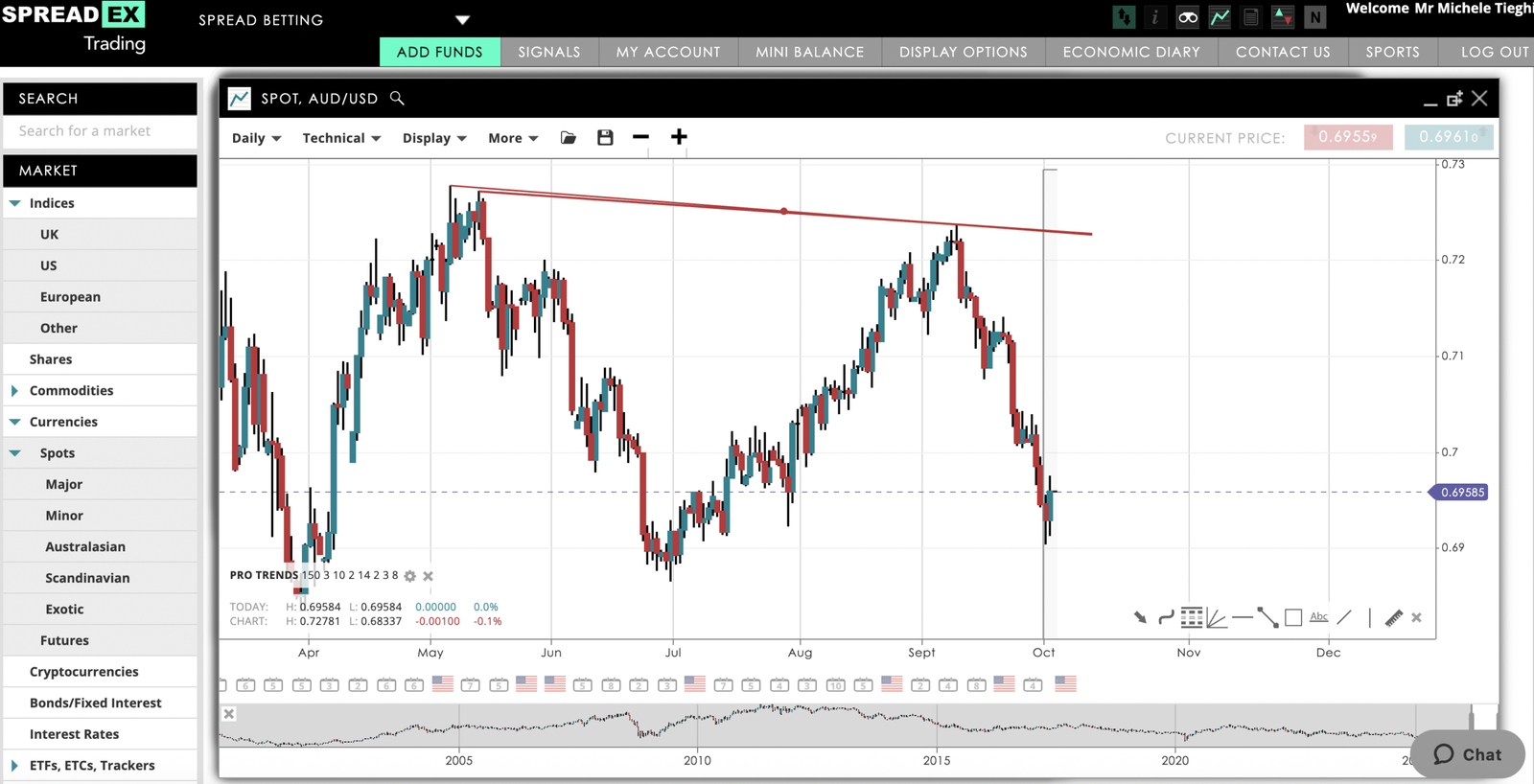The height and width of the screenshot is (784, 1534).
Task: Click the blue buy price 0.6961
Action: click(x=1449, y=137)
